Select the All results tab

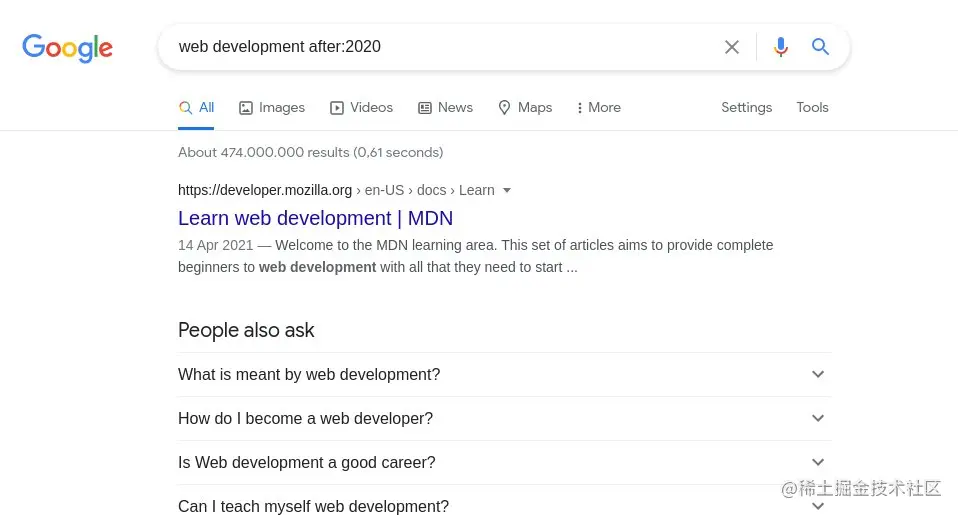[x=196, y=108]
